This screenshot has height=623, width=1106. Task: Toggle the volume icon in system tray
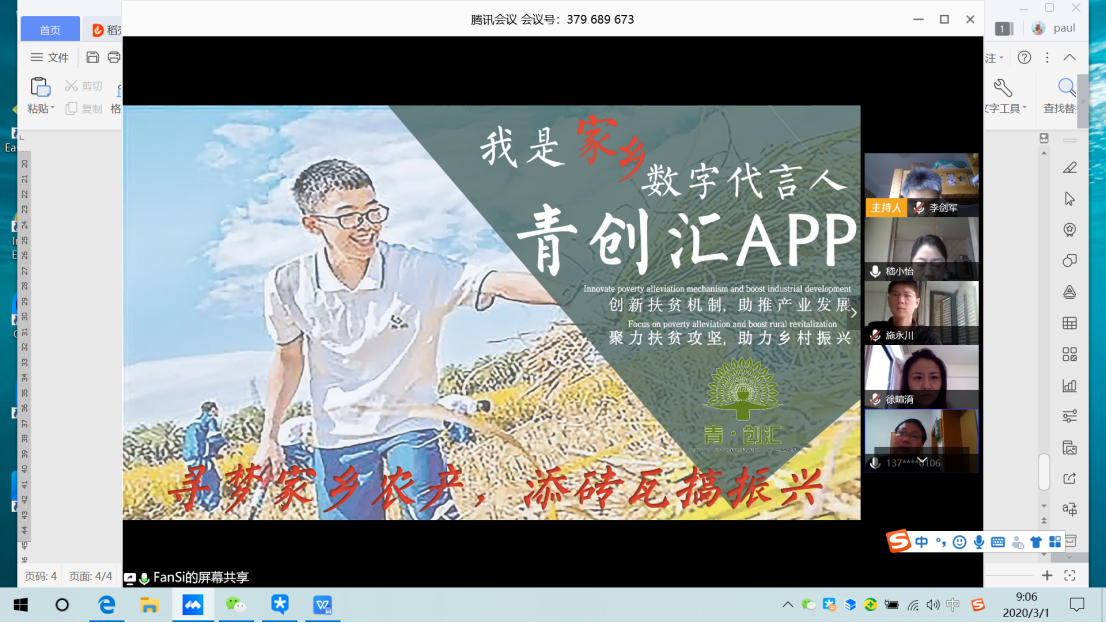point(933,605)
